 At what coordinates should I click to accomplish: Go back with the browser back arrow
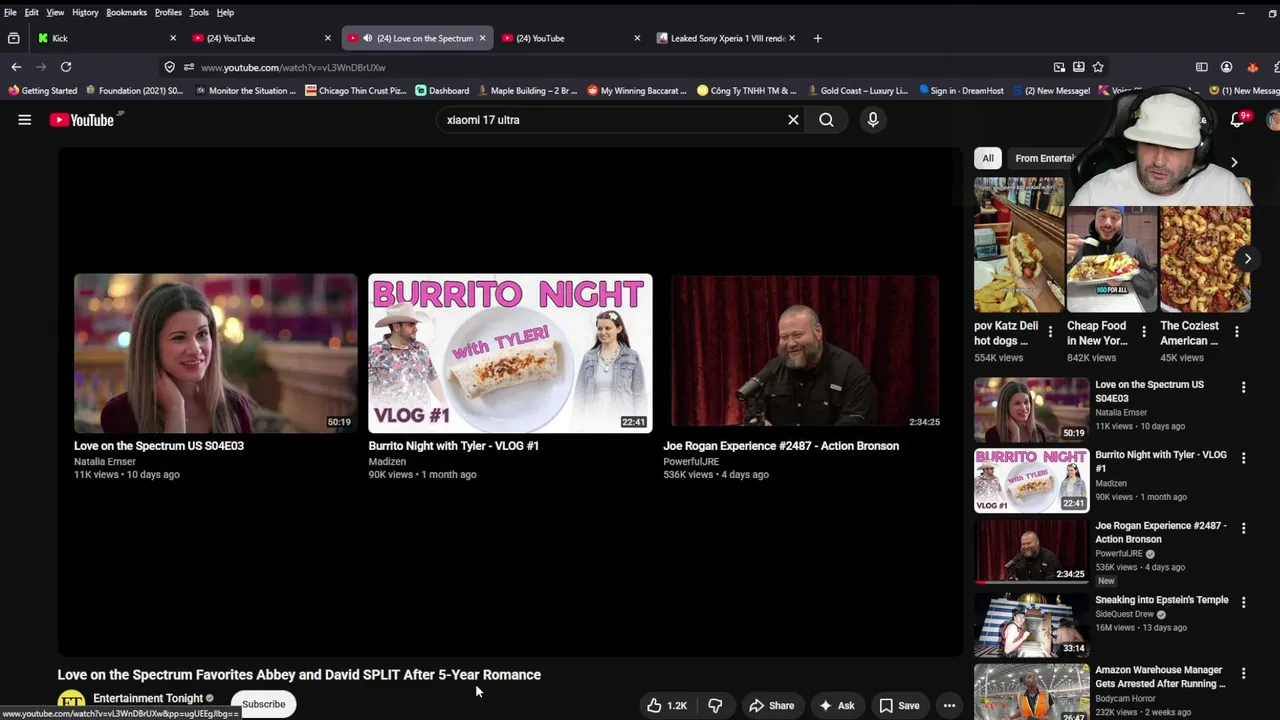tap(16, 67)
